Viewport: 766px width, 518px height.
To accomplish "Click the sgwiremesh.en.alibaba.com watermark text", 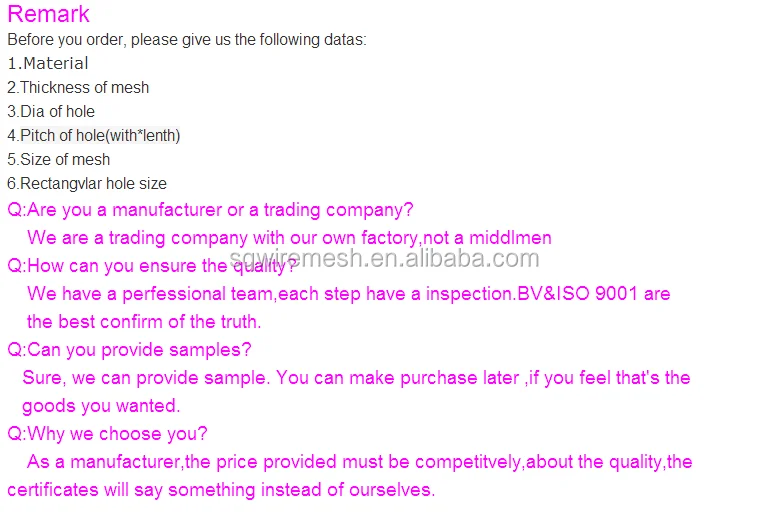I will pyautogui.click(x=385, y=259).
